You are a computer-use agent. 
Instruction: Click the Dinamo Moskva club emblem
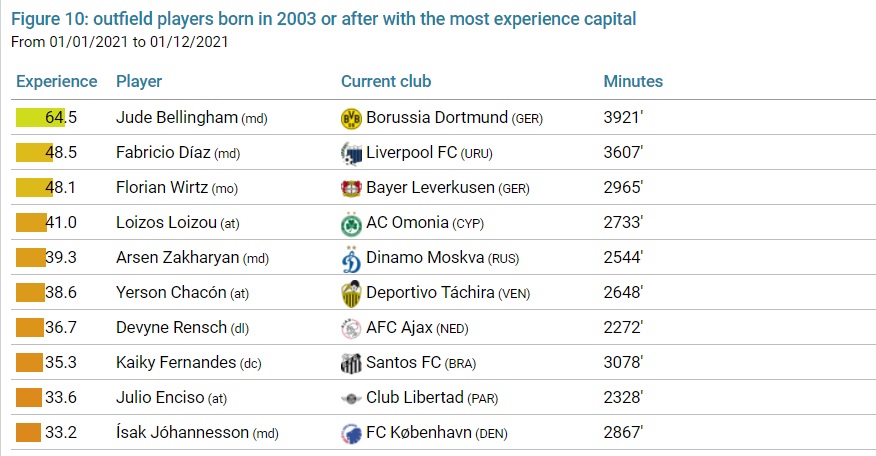[x=351, y=258]
